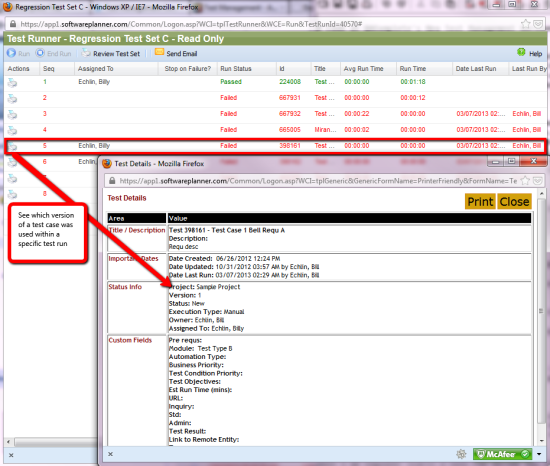
Task: Open the Help icon
Action: click(x=521, y=53)
